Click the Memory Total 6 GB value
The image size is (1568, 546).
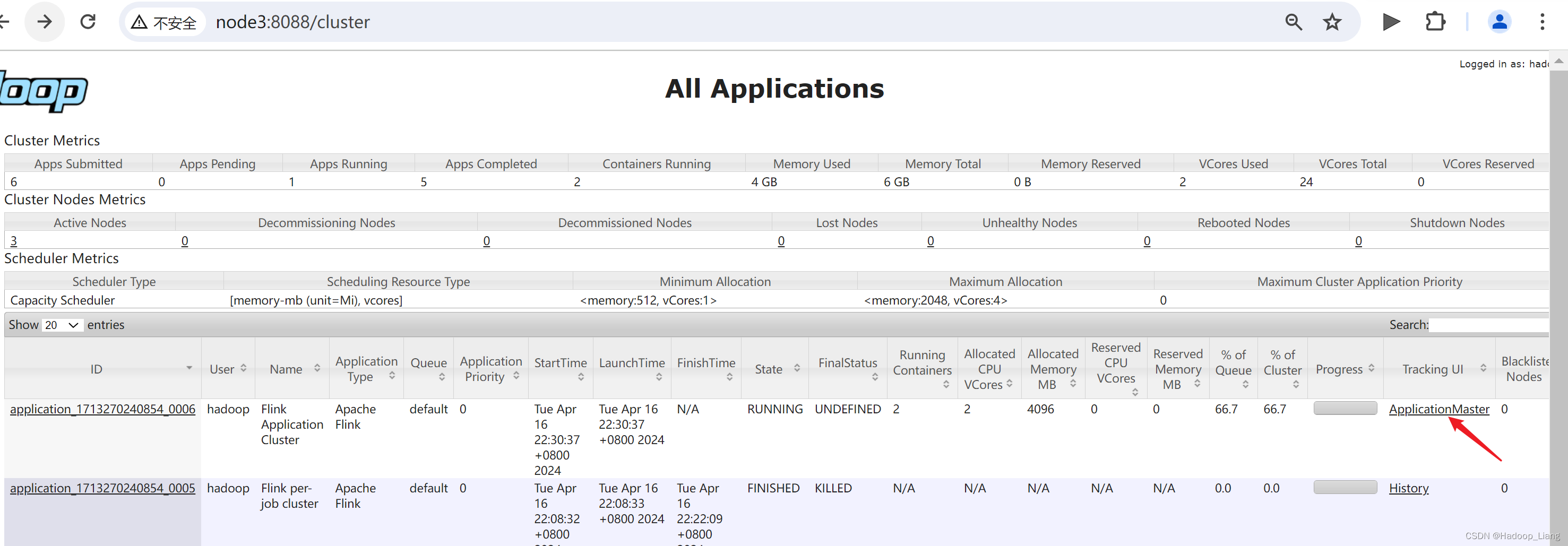(896, 182)
